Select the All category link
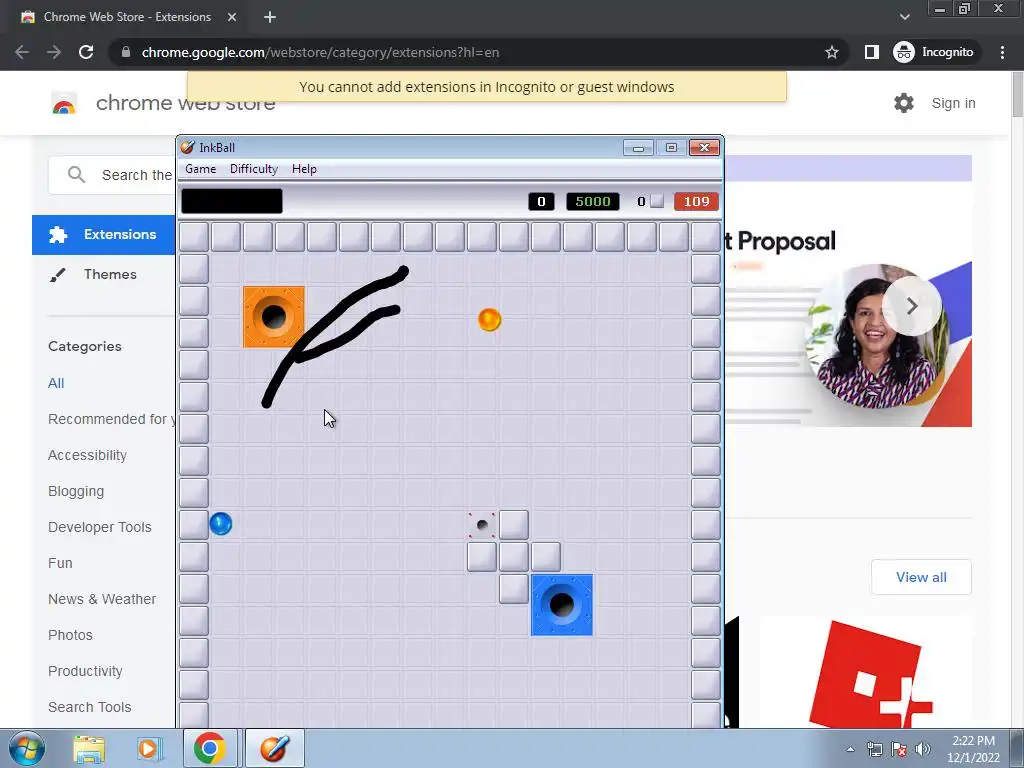The height and width of the screenshot is (768, 1024). click(56, 383)
